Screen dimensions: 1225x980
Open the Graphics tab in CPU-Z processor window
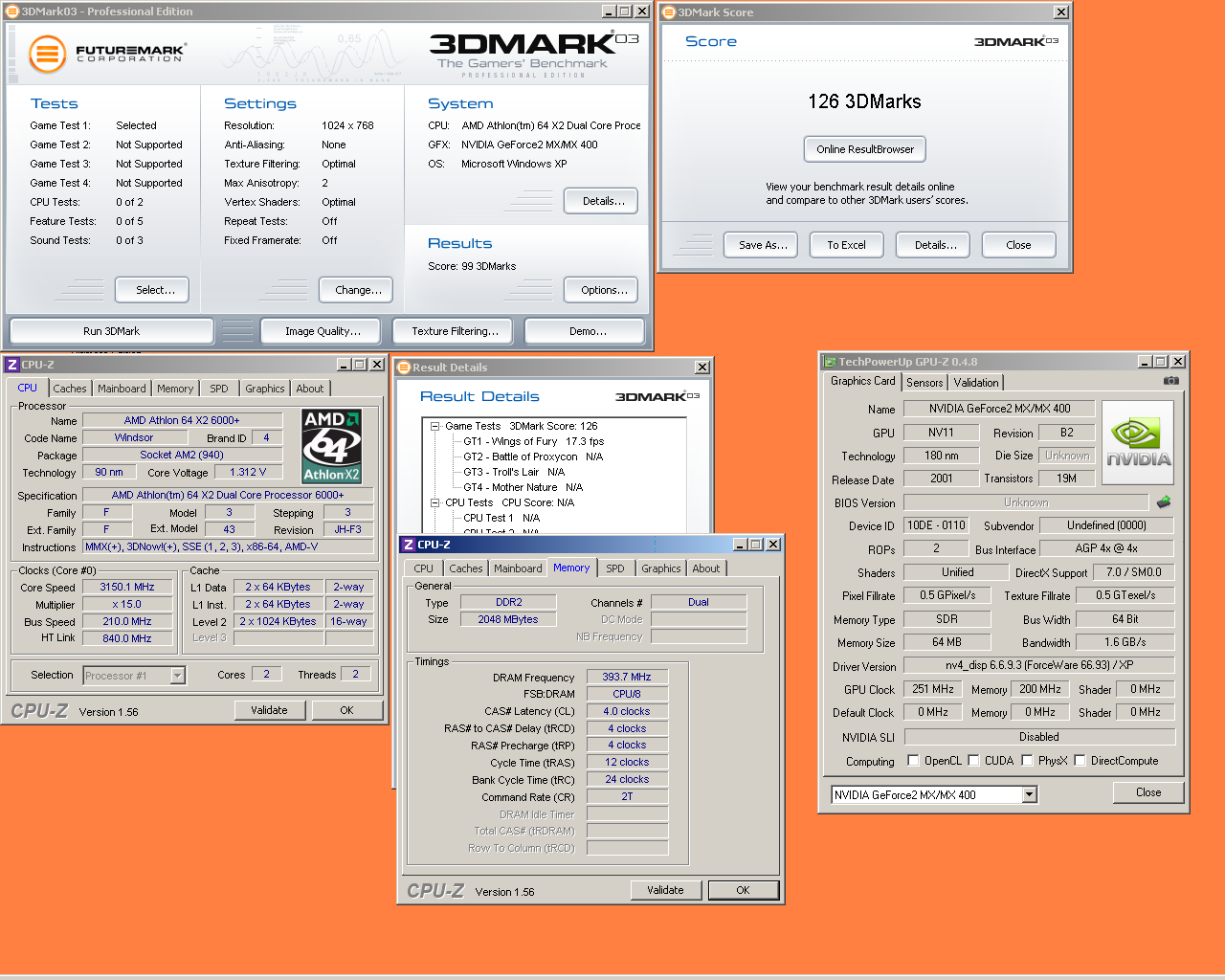coord(265,389)
